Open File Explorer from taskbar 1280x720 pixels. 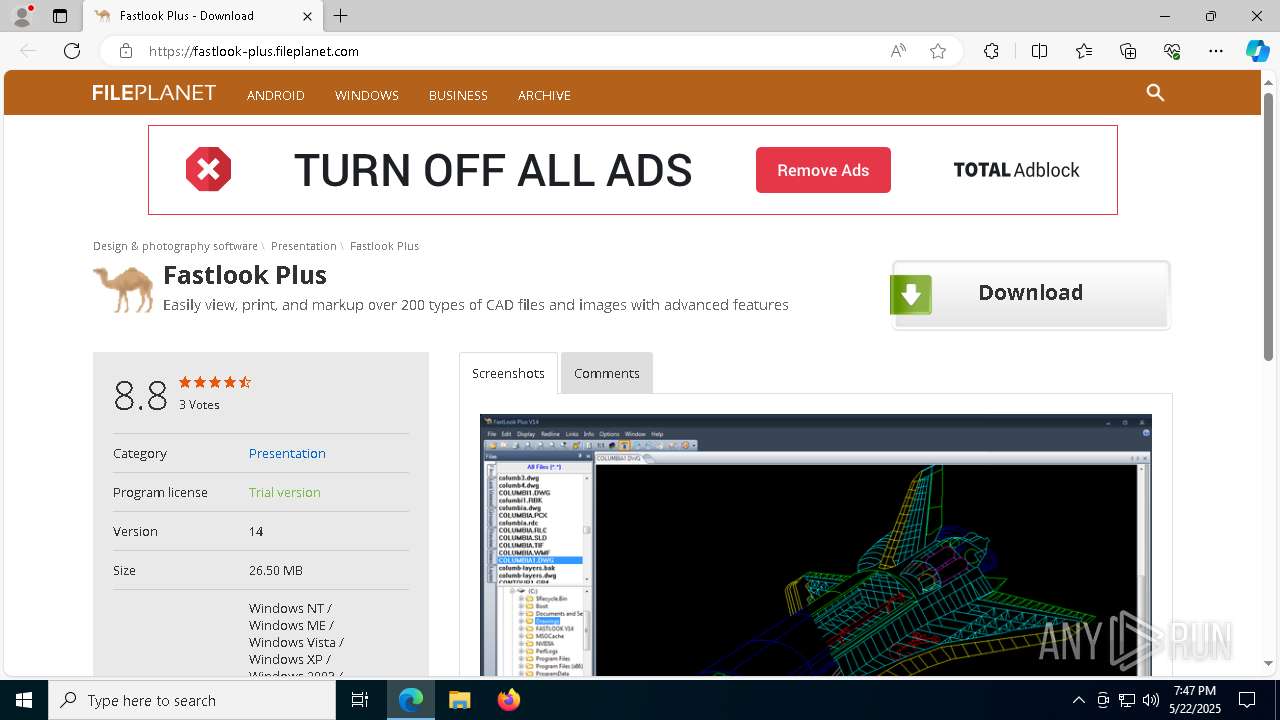[459, 700]
